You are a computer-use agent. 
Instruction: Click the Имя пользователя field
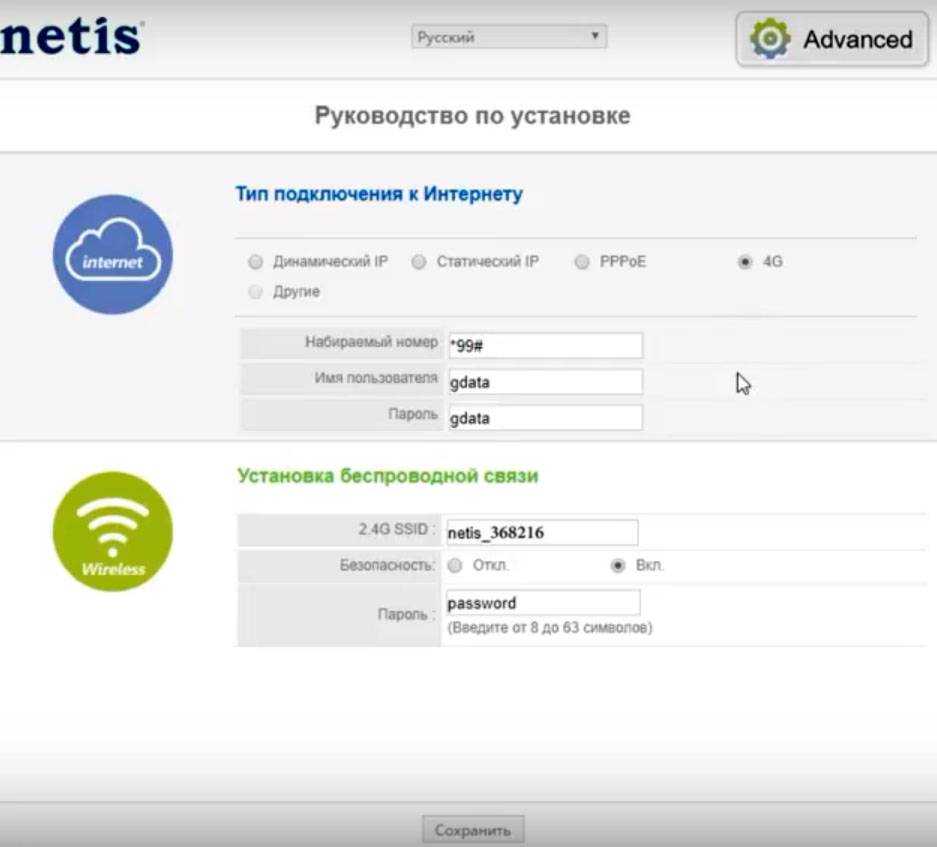click(544, 382)
